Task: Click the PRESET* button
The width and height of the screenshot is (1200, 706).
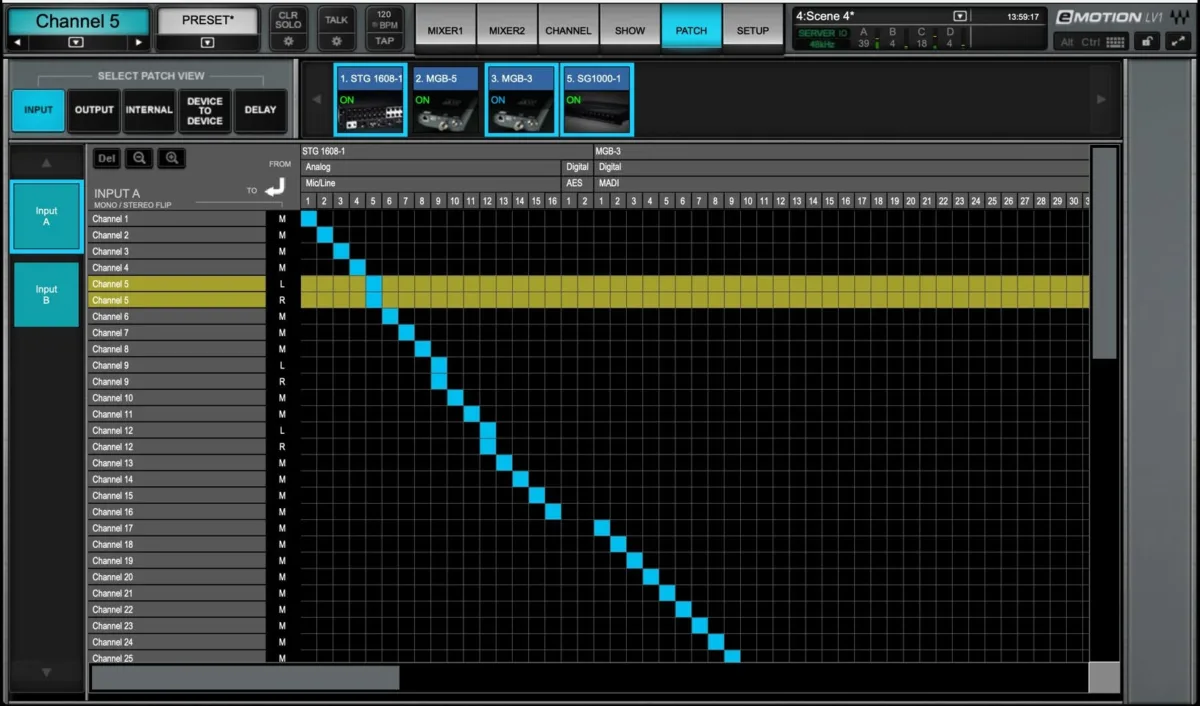Action: click(x=207, y=20)
